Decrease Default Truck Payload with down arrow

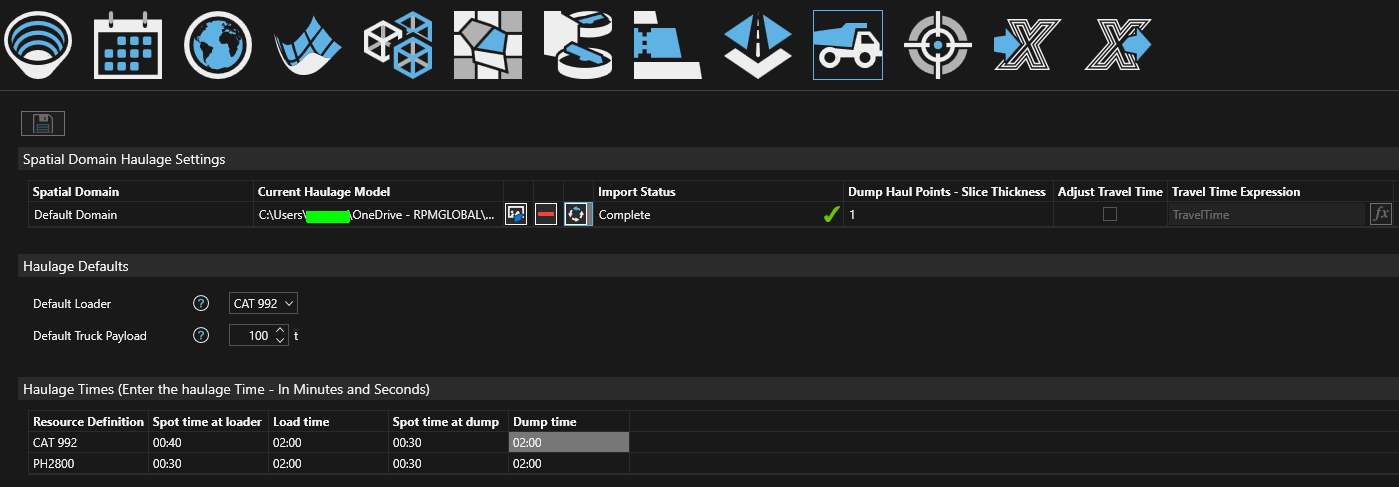280,341
